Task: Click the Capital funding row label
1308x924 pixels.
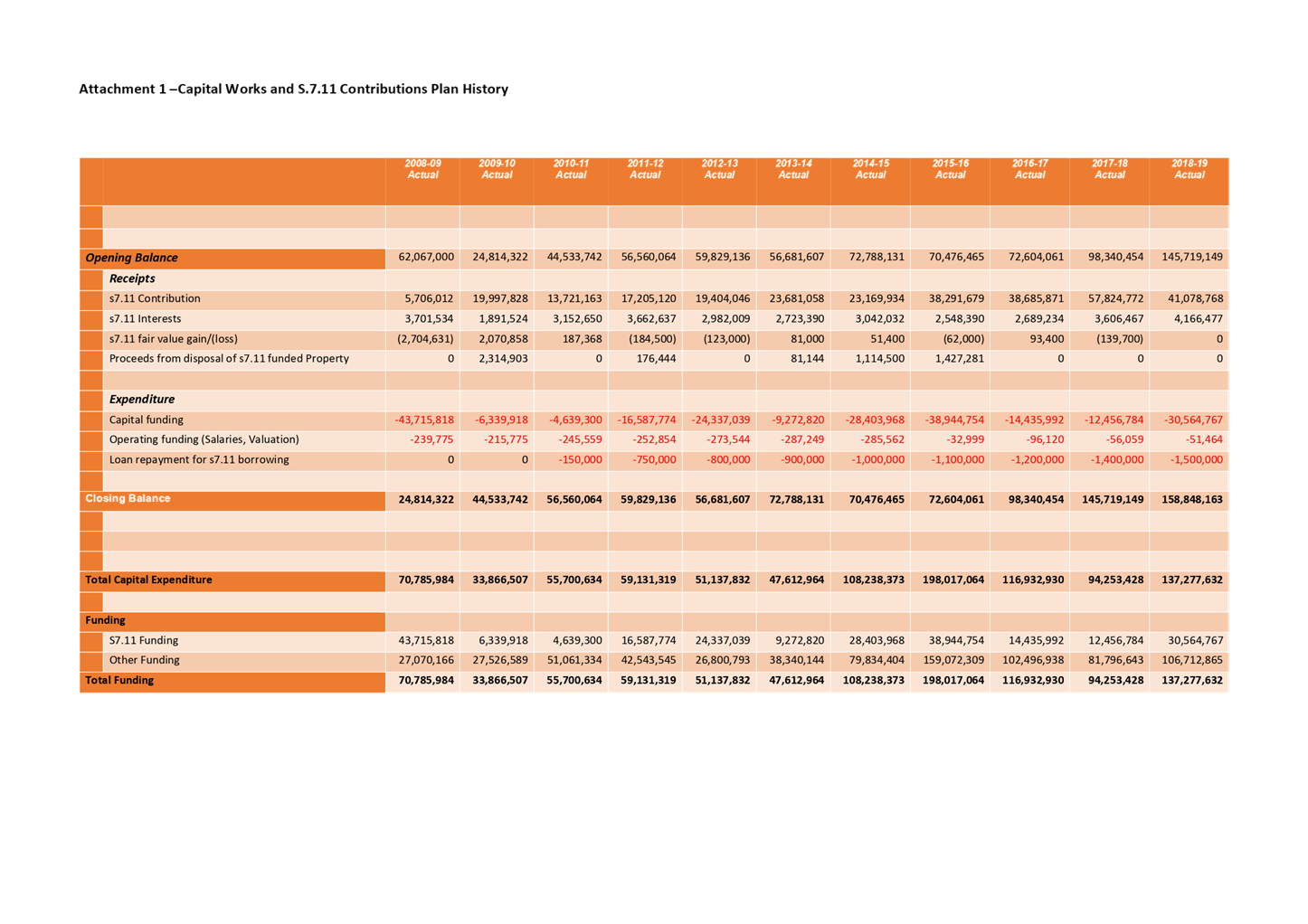Action: tap(146, 420)
